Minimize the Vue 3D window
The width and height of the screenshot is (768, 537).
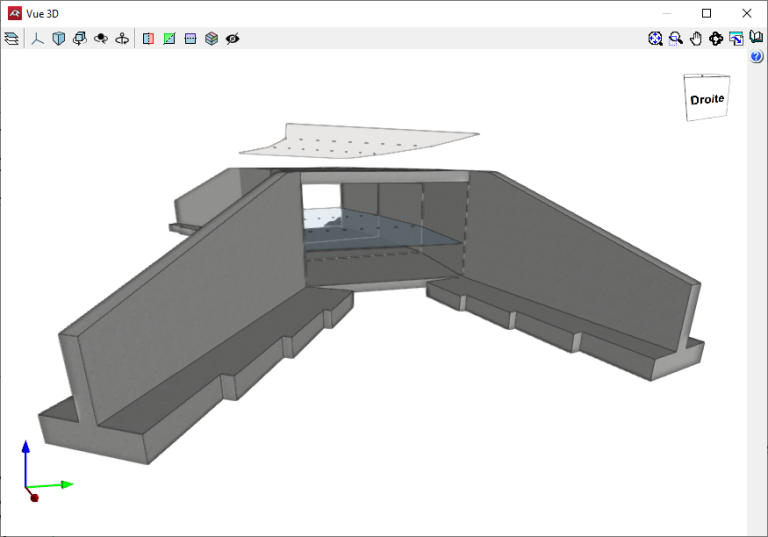pos(667,13)
